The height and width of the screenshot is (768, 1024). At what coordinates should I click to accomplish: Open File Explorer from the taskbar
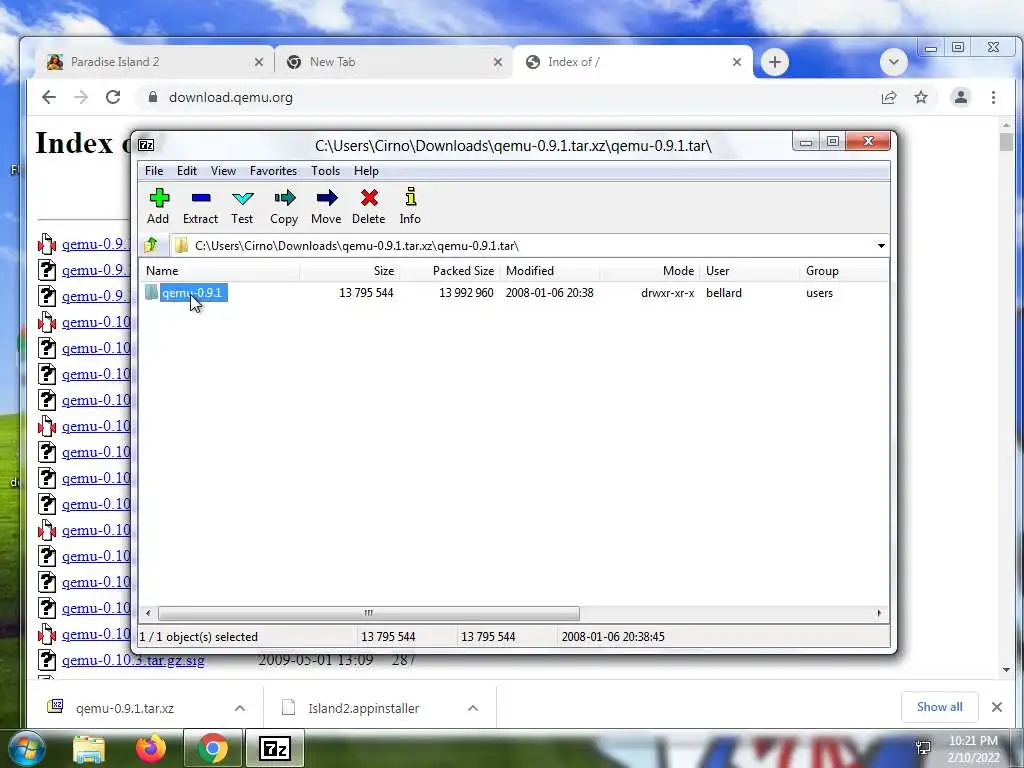pos(89,748)
